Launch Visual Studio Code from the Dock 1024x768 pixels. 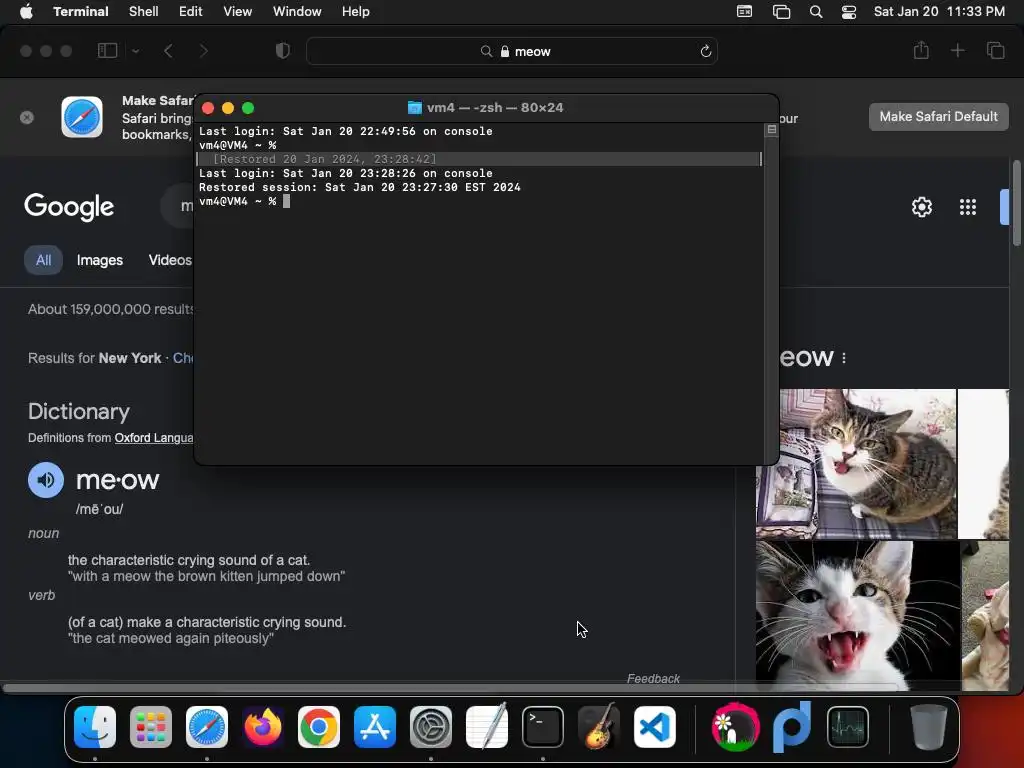[654, 727]
